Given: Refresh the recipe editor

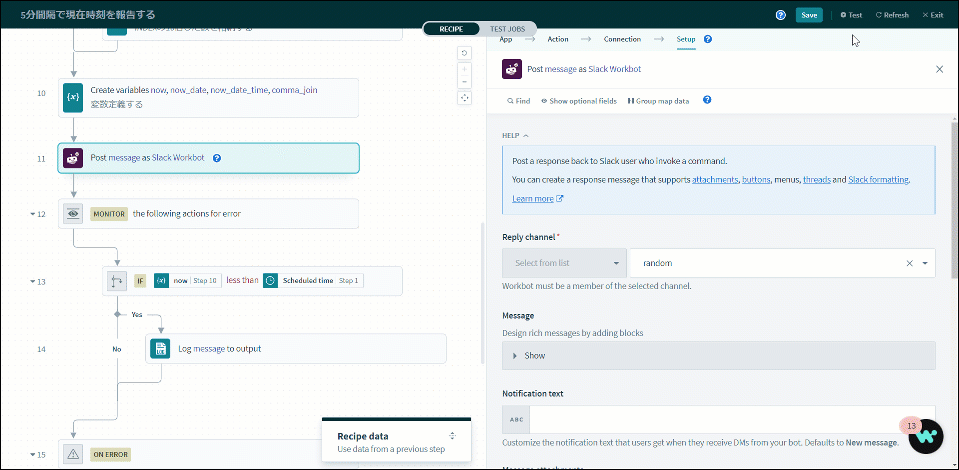Looking at the screenshot, I should click(892, 15).
